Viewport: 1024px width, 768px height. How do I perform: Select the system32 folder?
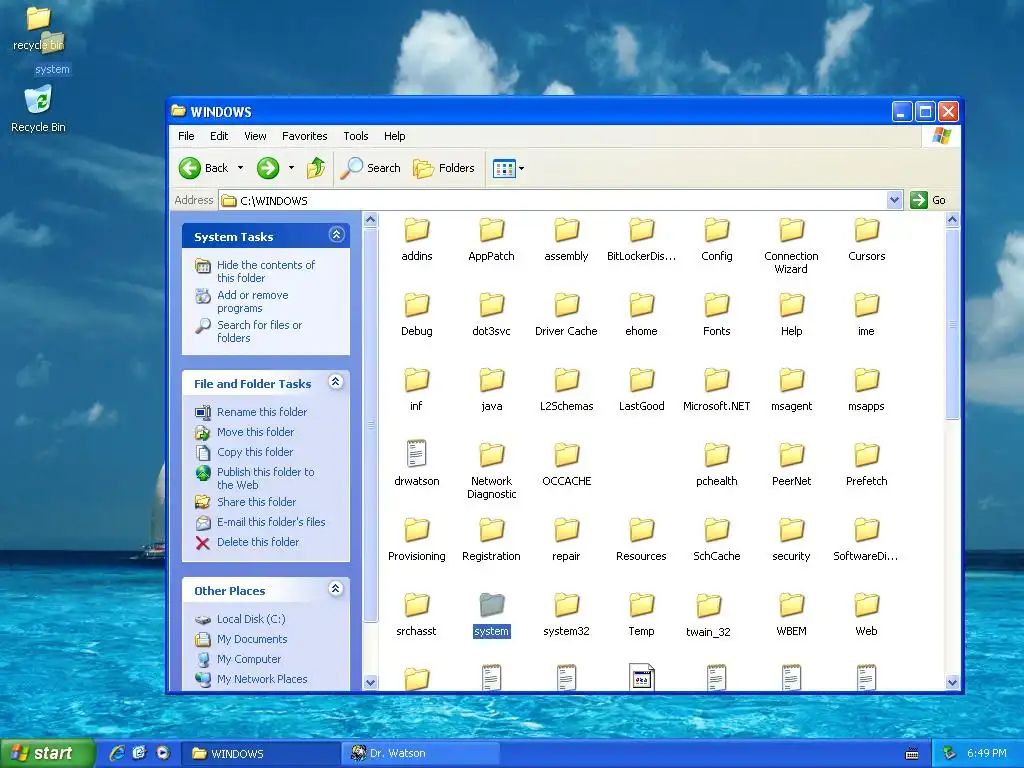tap(566, 615)
